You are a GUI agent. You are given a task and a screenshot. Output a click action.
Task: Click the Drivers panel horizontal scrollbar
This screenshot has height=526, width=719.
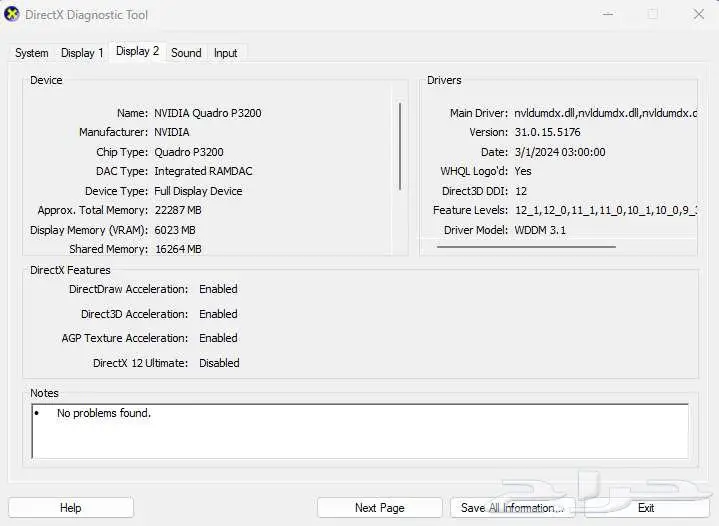(x=526, y=247)
